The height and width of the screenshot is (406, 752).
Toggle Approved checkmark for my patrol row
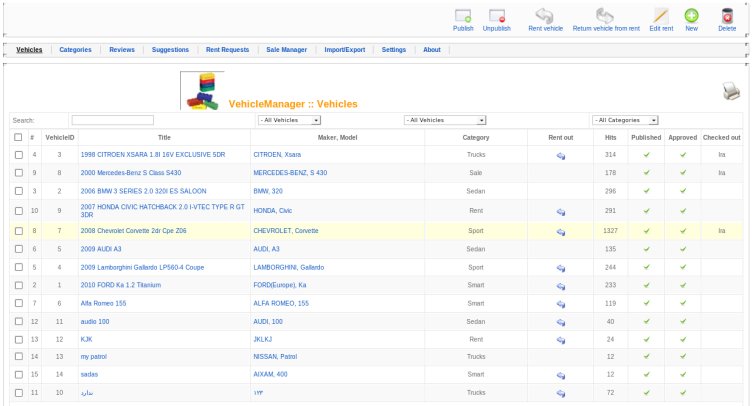[x=683, y=357]
